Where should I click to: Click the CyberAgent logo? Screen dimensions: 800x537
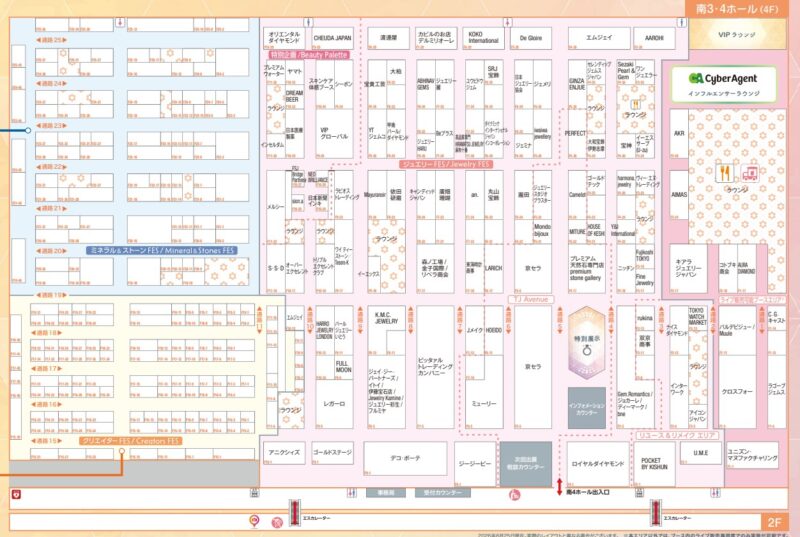point(723,79)
